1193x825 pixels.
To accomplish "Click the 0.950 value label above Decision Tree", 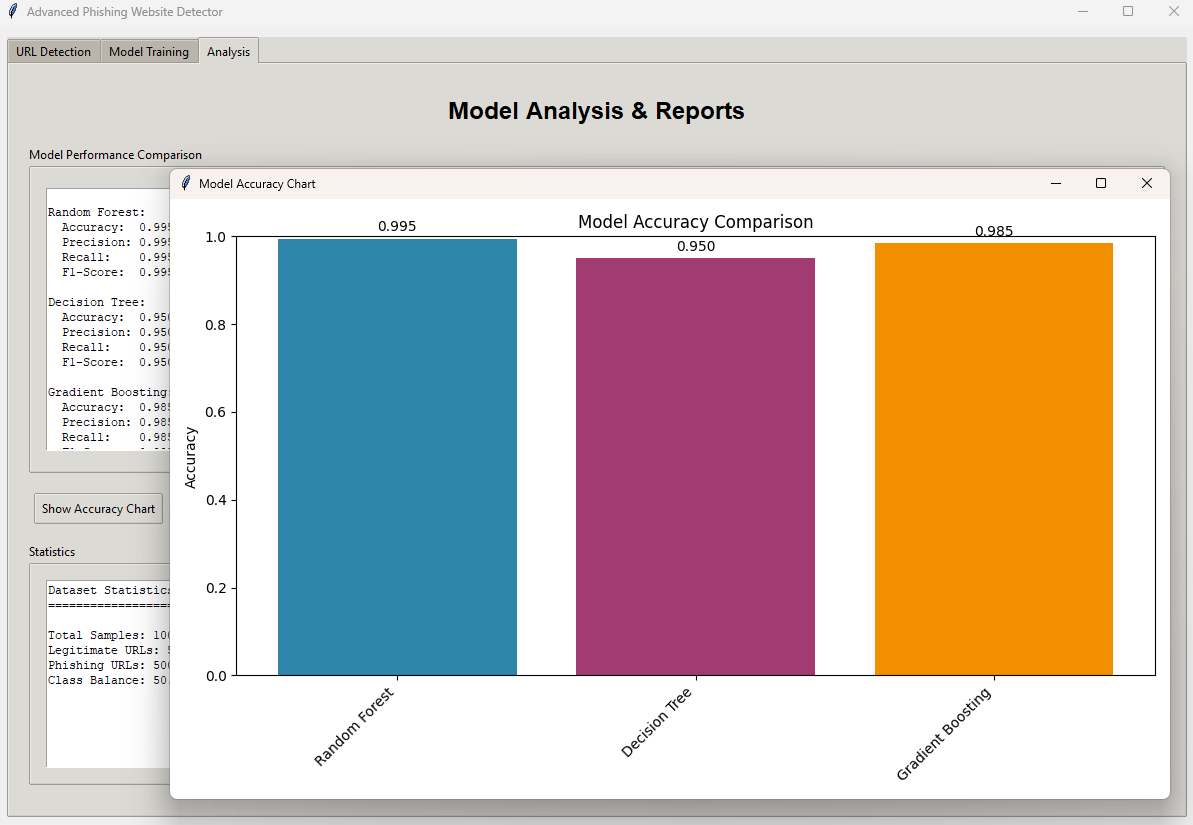I will coord(696,246).
